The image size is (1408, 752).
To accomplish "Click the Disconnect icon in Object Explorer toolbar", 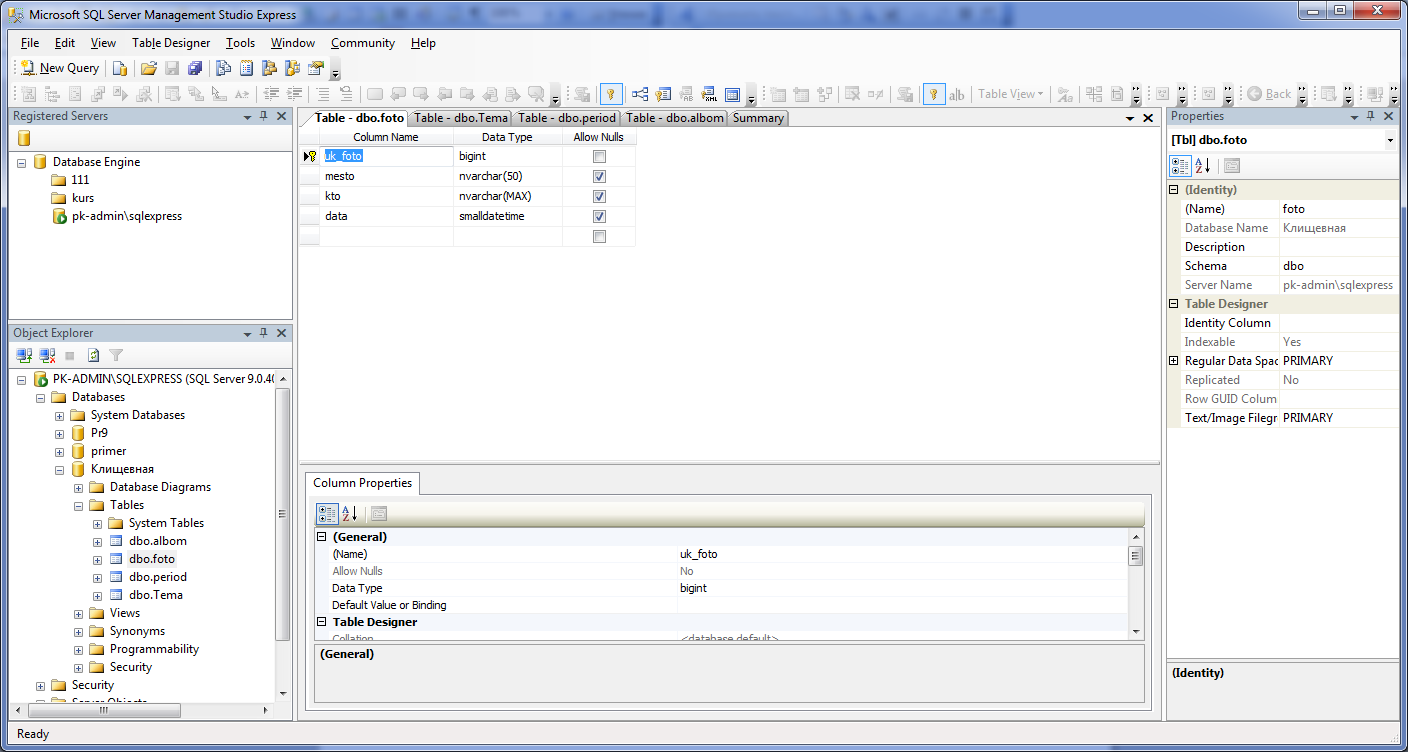I will pos(48,355).
